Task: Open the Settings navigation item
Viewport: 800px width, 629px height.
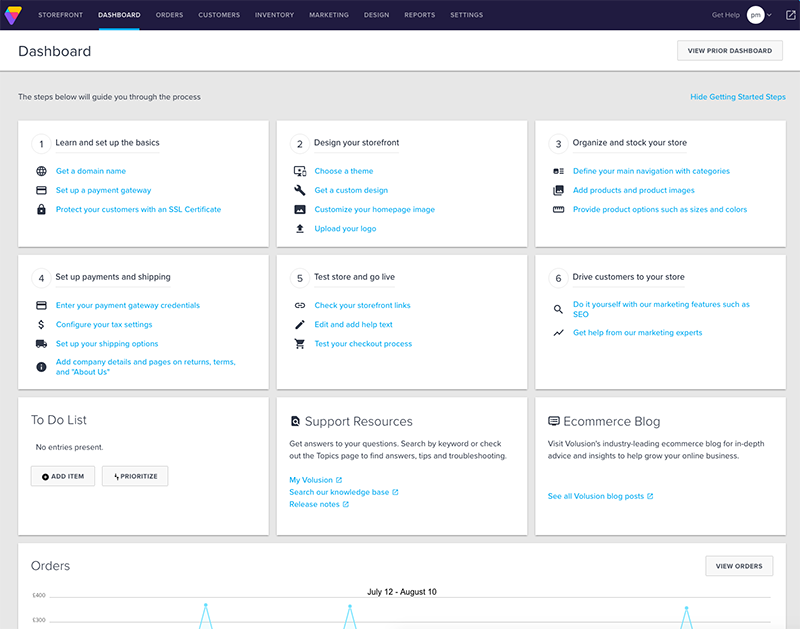Action: pos(466,15)
